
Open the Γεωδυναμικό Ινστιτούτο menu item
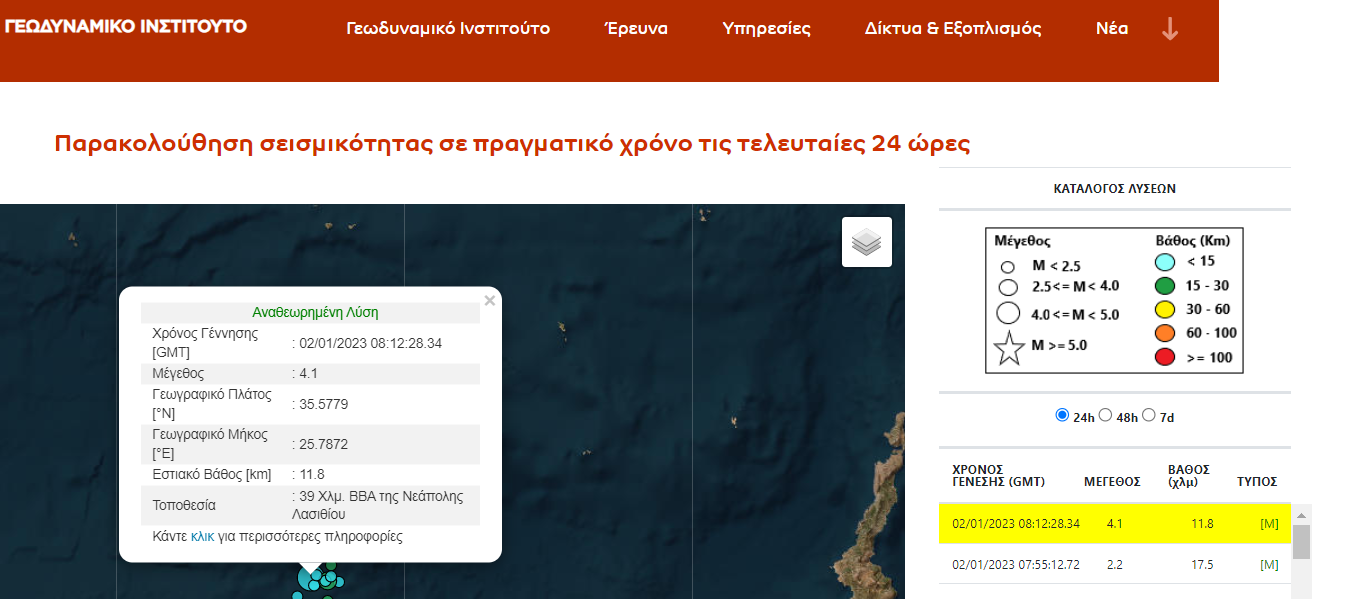[448, 29]
